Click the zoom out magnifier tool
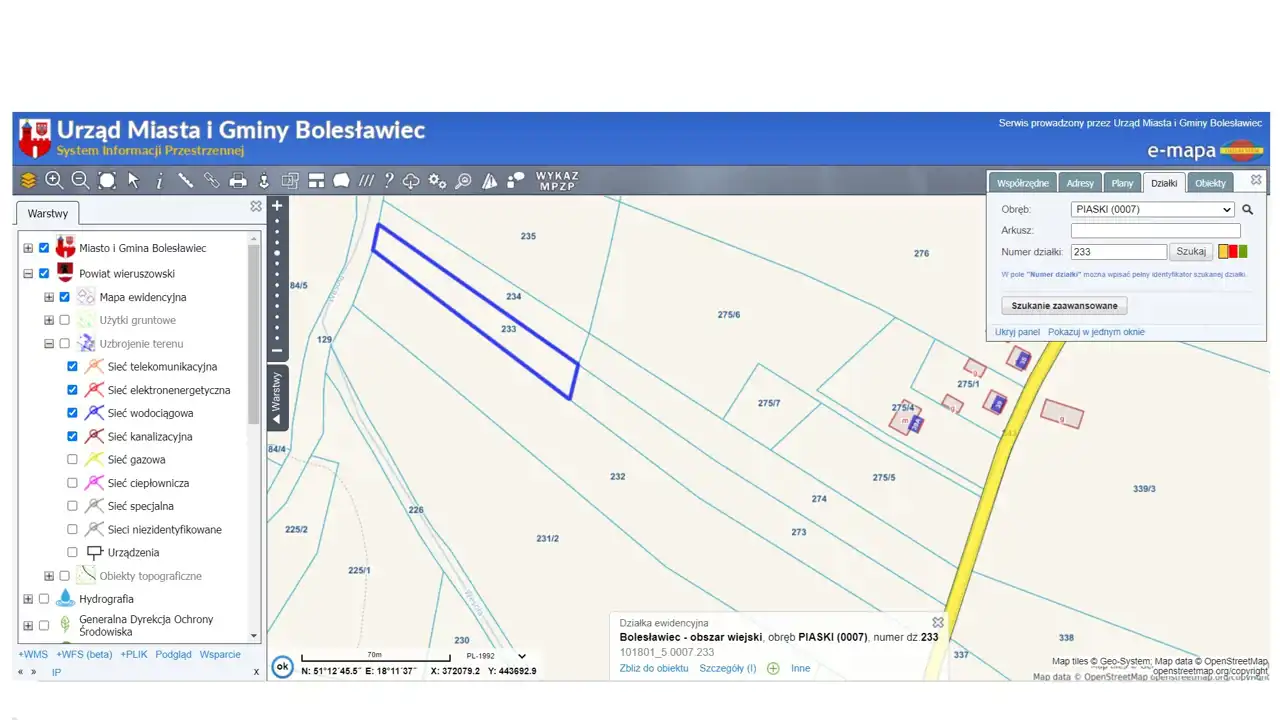This screenshot has height=720, width=1280. point(80,180)
